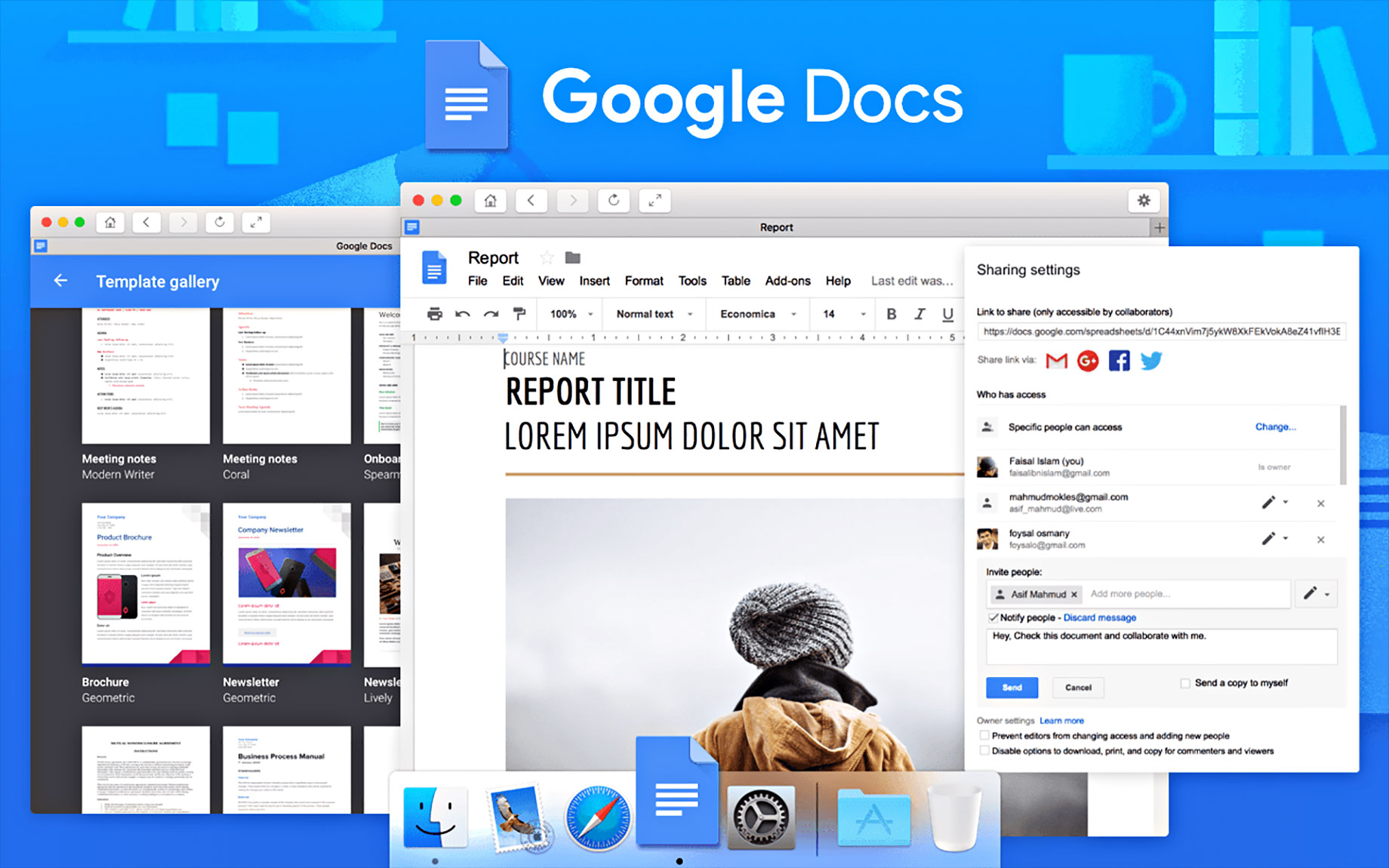Click the print icon in Report toolbar
The image size is (1389, 868).
[435, 314]
